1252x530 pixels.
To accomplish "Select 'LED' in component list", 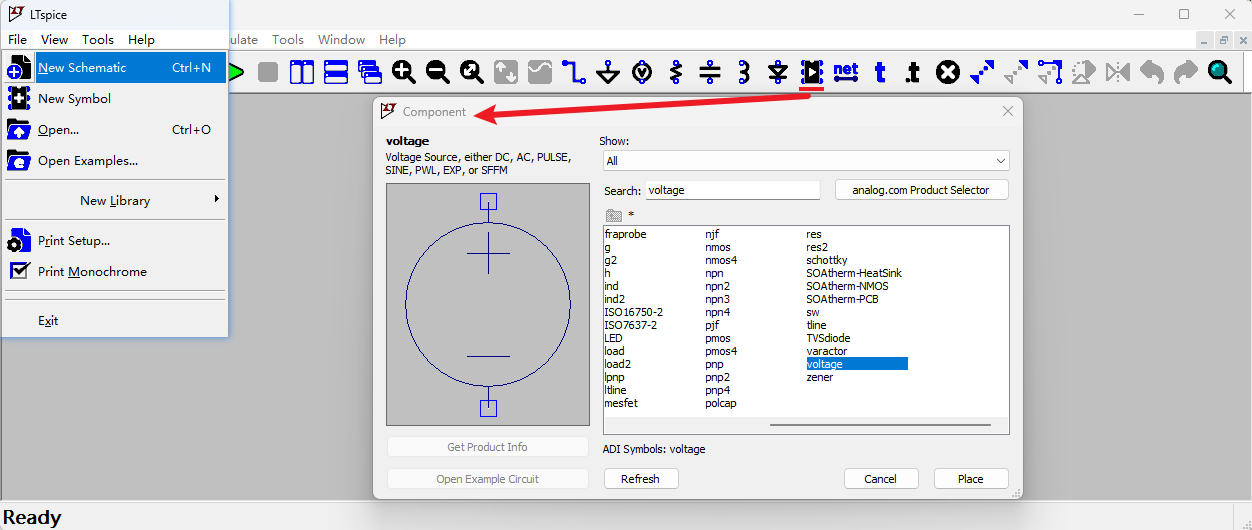I will click(613, 338).
